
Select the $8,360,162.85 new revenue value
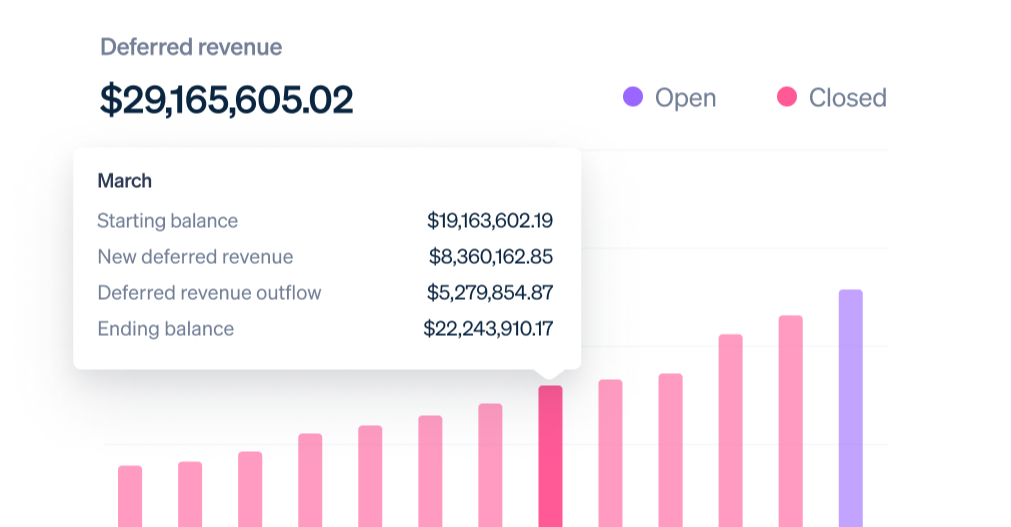point(491,257)
